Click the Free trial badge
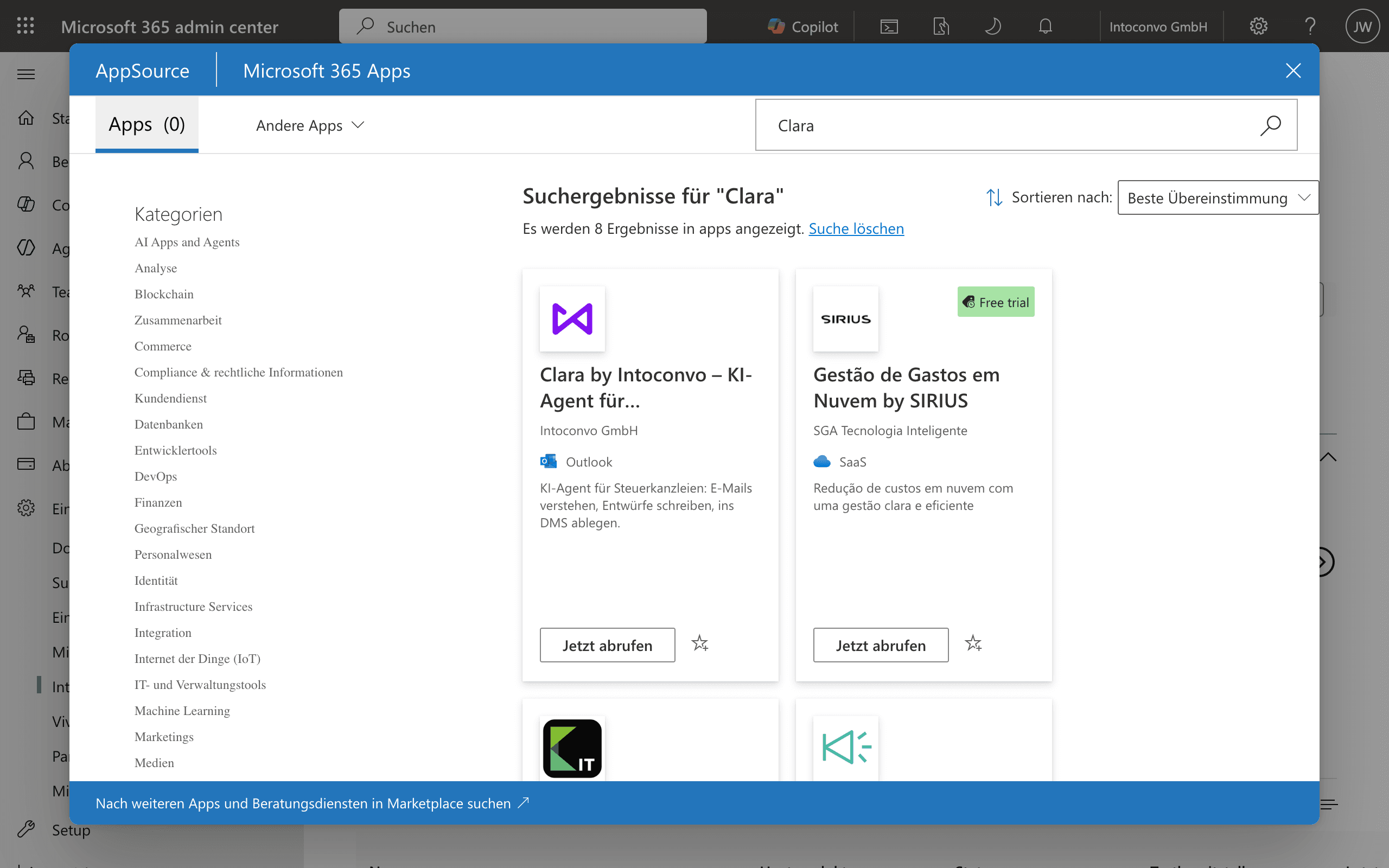Image resolution: width=1389 pixels, height=868 pixels. click(996, 302)
